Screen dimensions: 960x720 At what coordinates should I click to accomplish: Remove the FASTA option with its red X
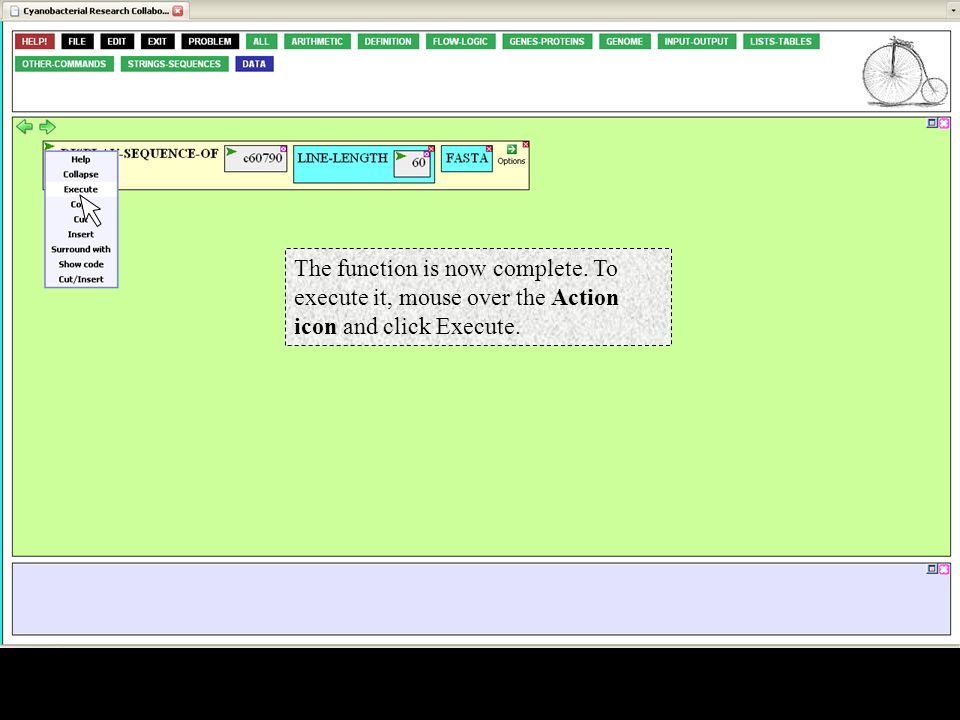coord(489,149)
